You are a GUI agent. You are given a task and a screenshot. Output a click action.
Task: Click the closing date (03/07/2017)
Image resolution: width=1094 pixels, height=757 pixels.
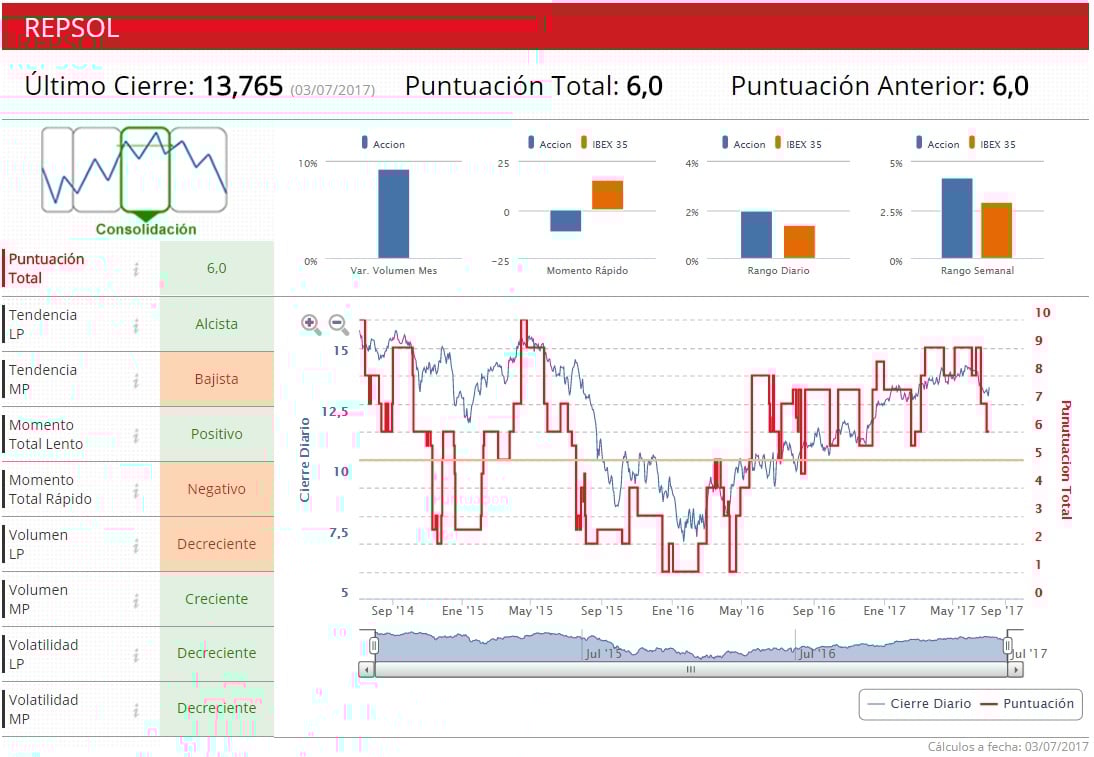click(333, 90)
